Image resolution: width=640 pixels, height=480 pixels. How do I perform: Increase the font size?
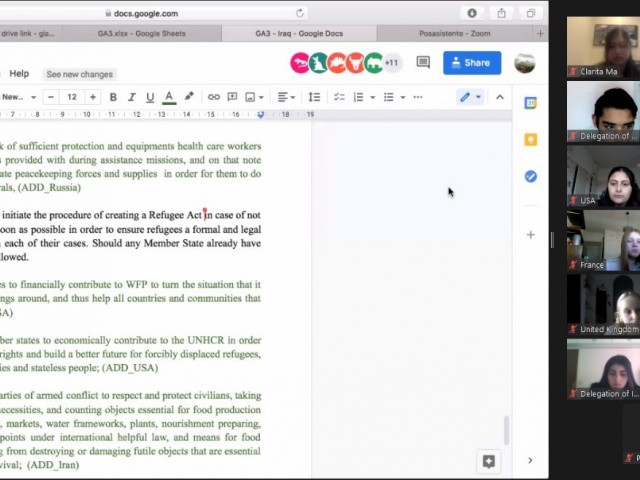click(x=93, y=97)
